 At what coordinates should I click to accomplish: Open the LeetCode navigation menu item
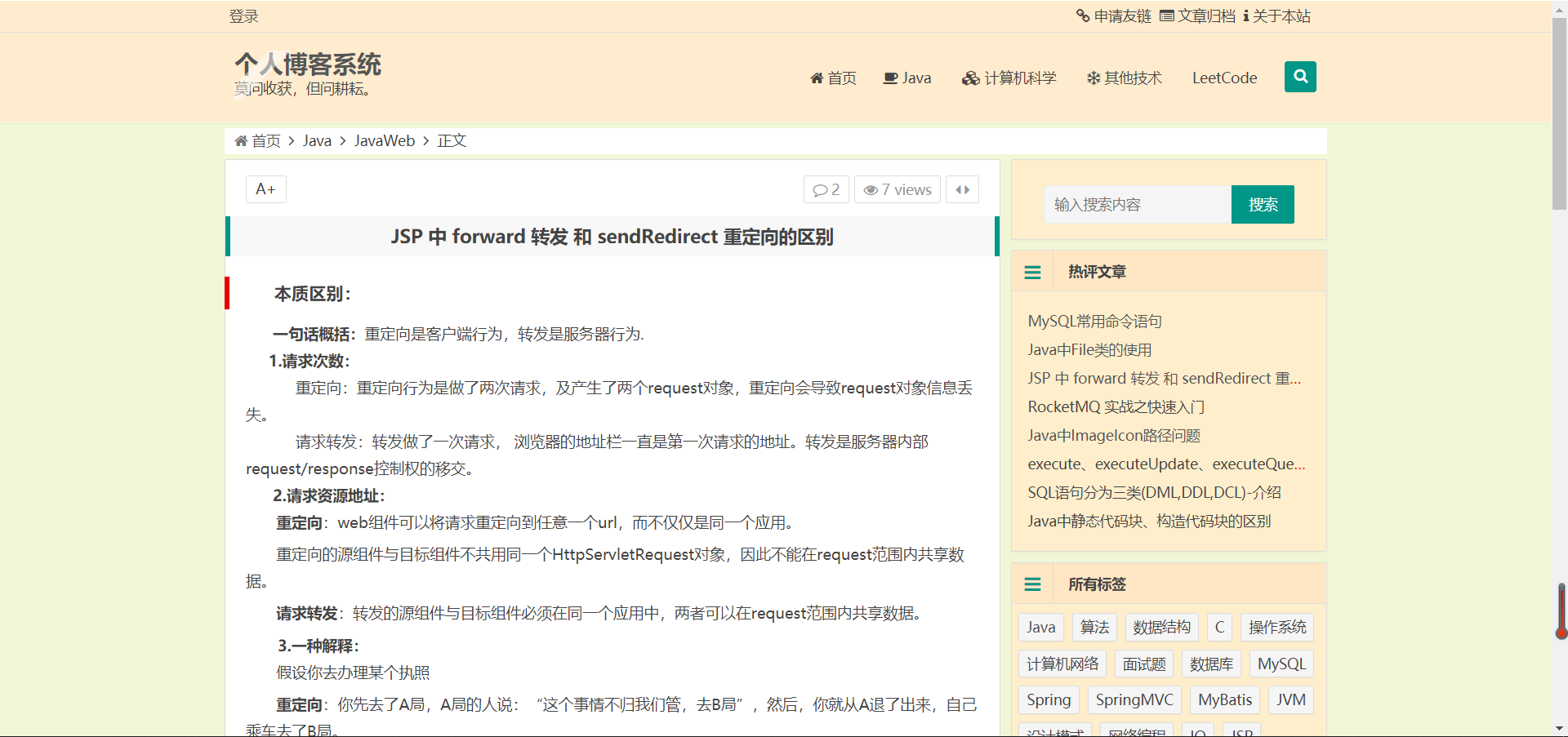click(1224, 78)
